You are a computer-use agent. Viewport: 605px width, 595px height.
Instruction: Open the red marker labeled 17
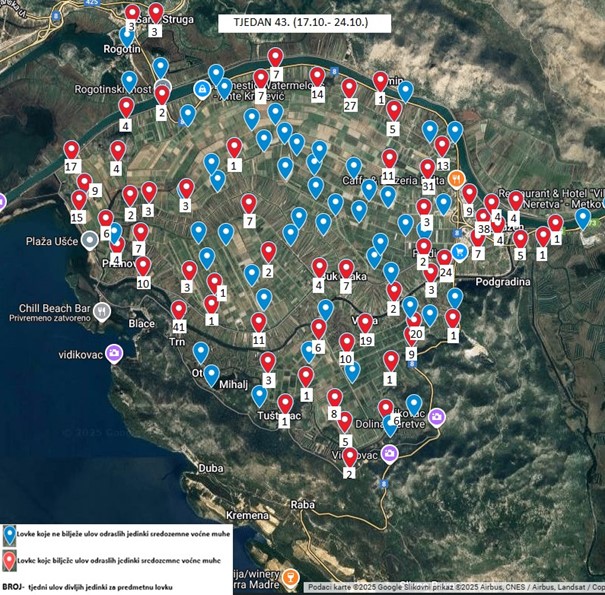(71, 151)
